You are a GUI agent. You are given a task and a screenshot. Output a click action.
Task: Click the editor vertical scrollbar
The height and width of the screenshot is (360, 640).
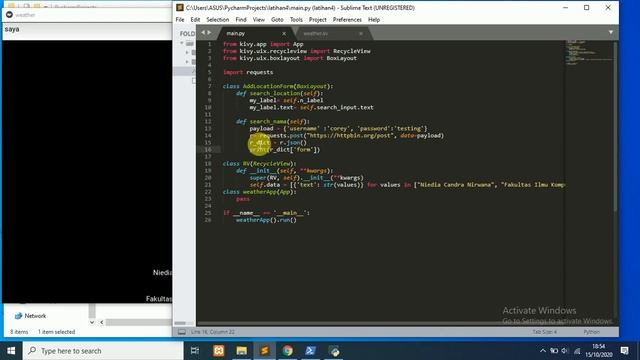point(616,127)
